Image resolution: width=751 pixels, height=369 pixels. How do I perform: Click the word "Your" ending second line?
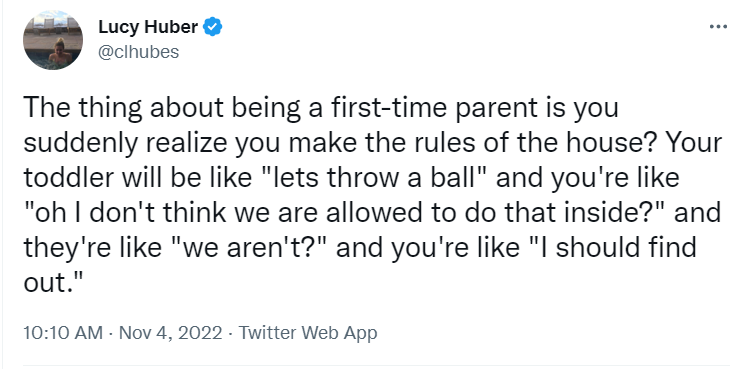[694, 143]
